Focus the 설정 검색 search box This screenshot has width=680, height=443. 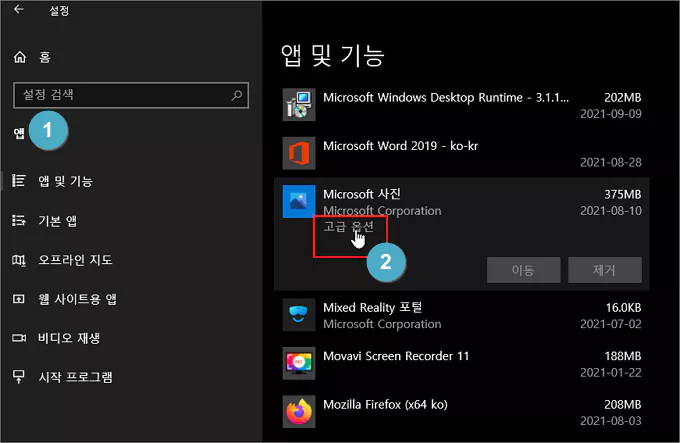[x=131, y=95]
